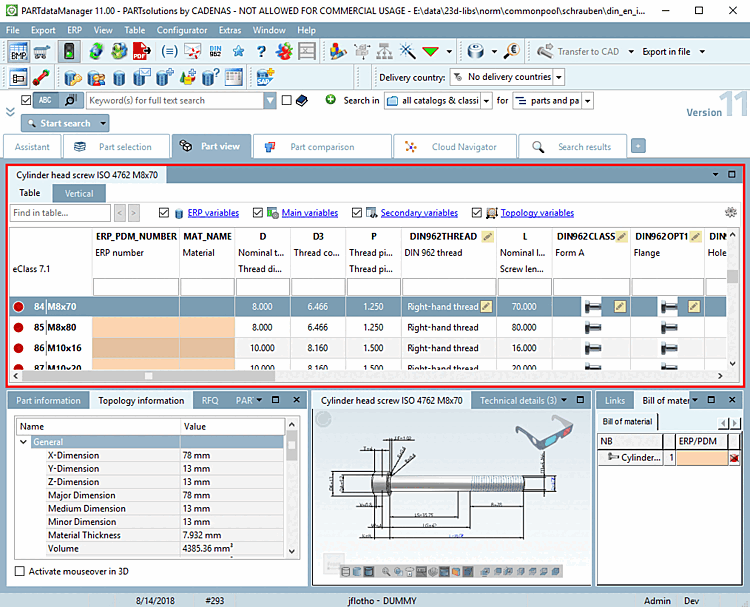Viewport: 750px width, 607px height.
Task: Click the DIN 962 toolbar icon
Action: coord(217,51)
